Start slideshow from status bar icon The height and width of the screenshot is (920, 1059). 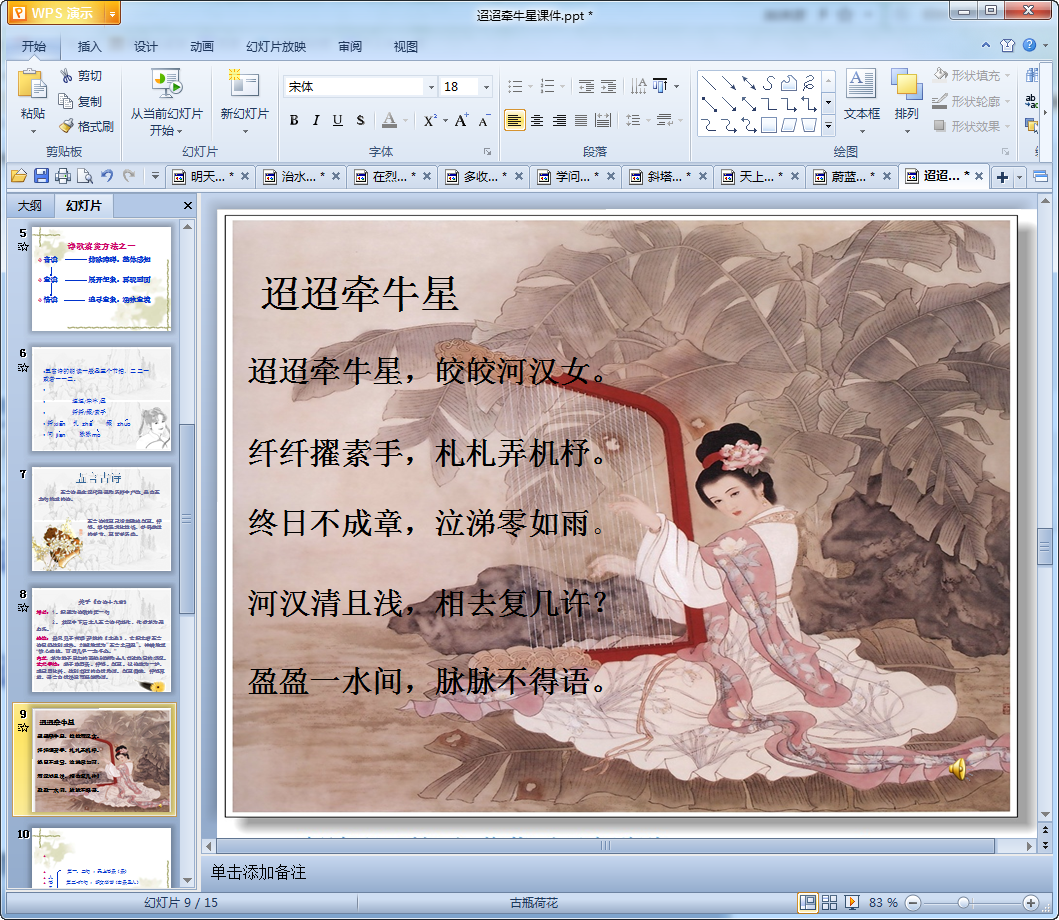click(852, 902)
